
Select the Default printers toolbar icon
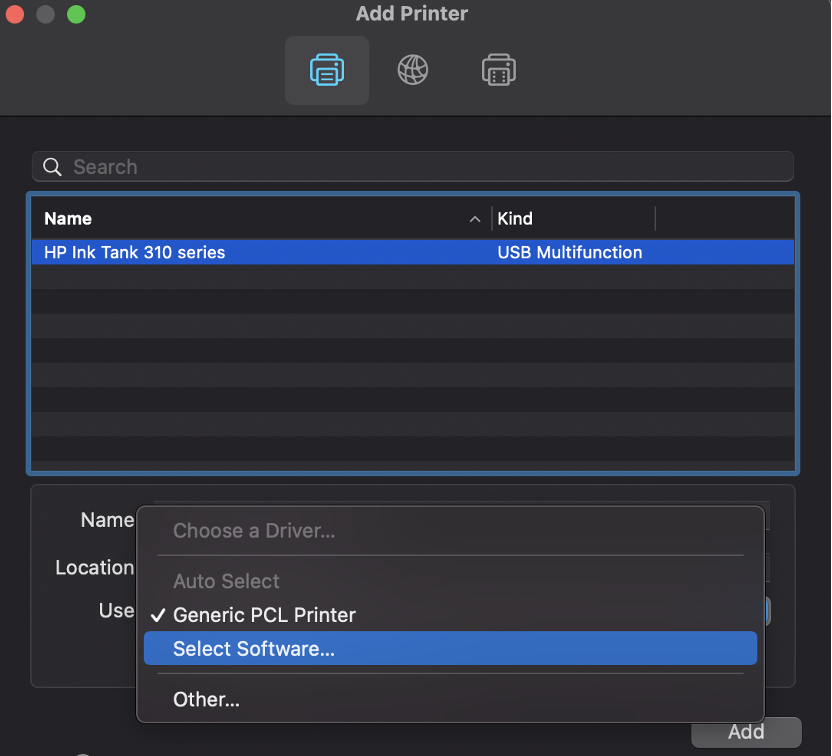327,70
